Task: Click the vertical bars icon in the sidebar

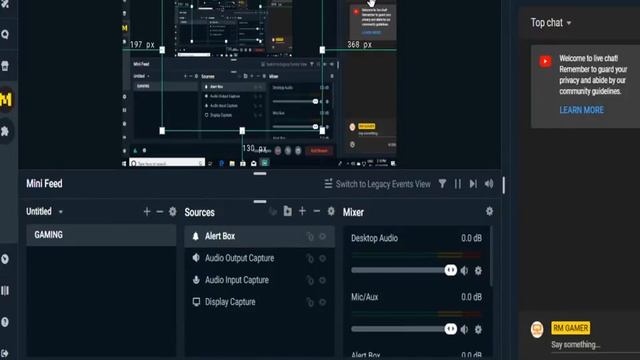Action: [5, 291]
